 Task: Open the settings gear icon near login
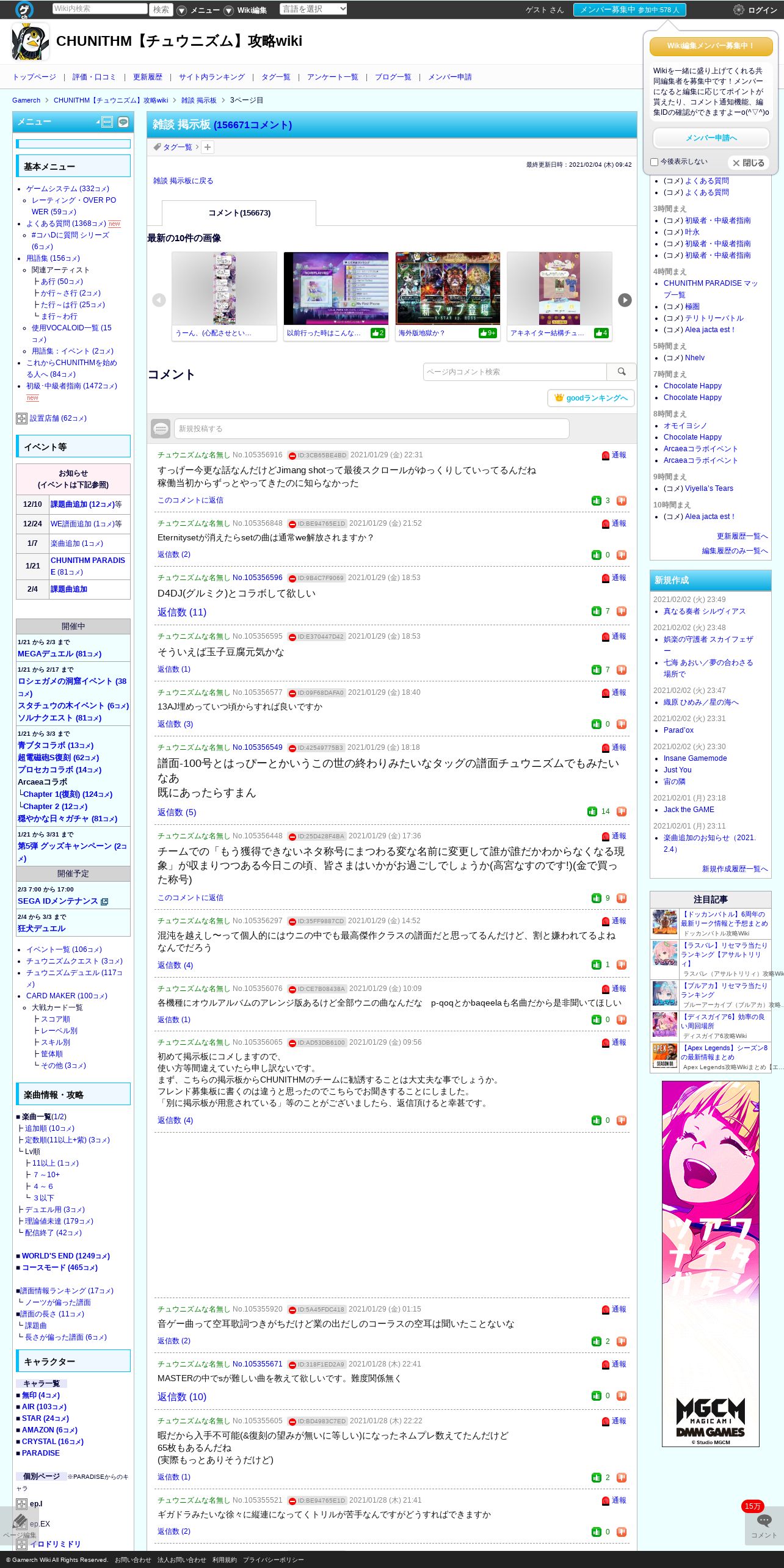(x=739, y=10)
